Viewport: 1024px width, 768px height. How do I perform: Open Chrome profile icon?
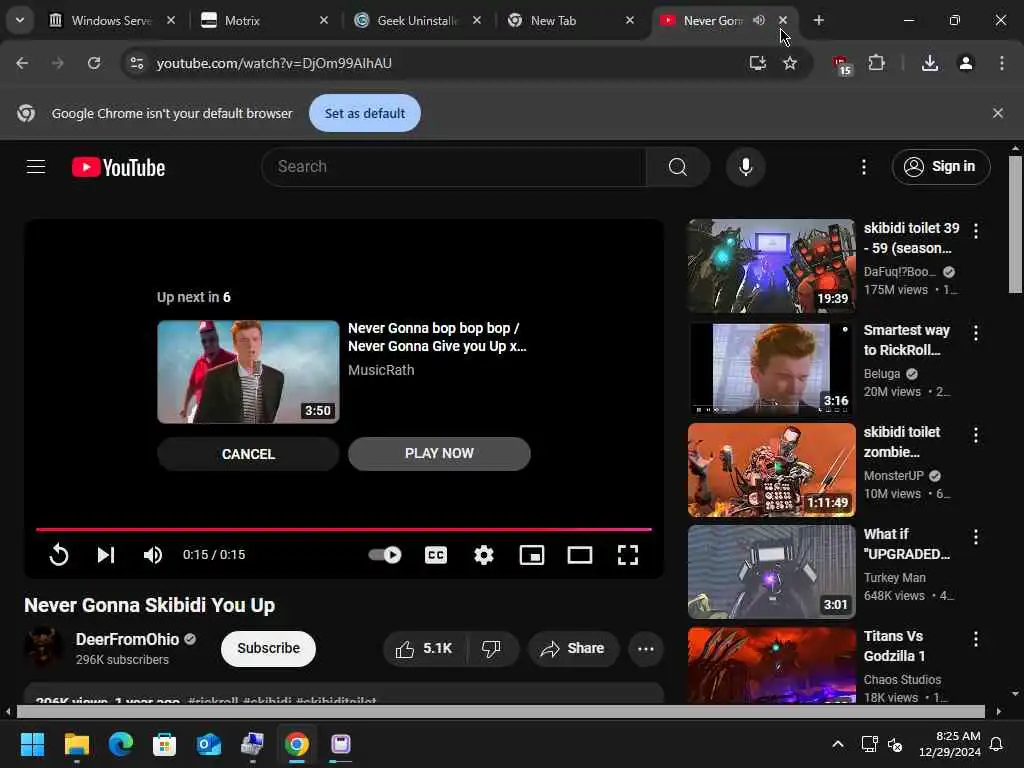965,63
